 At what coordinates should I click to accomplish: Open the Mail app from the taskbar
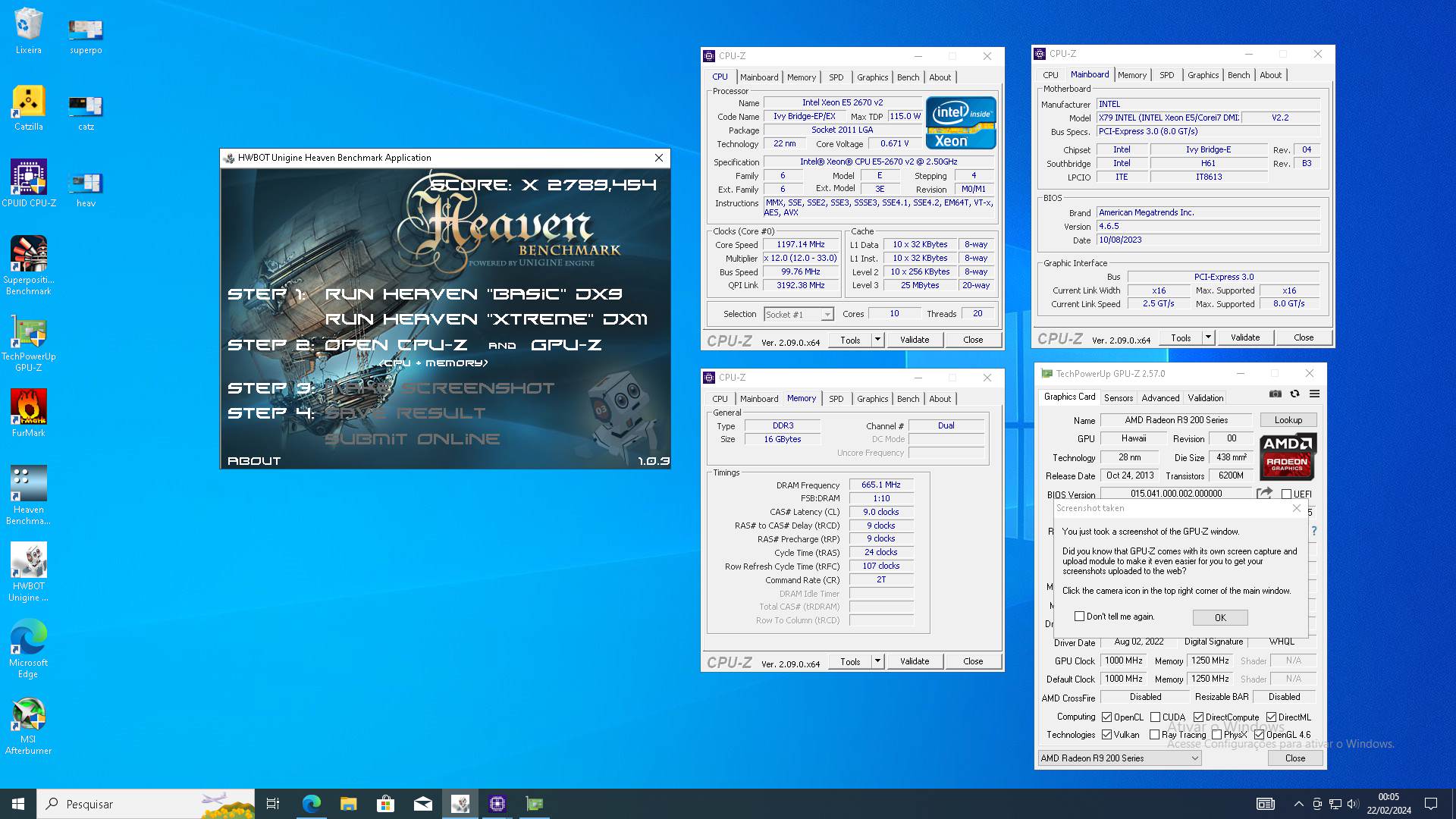[422, 804]
